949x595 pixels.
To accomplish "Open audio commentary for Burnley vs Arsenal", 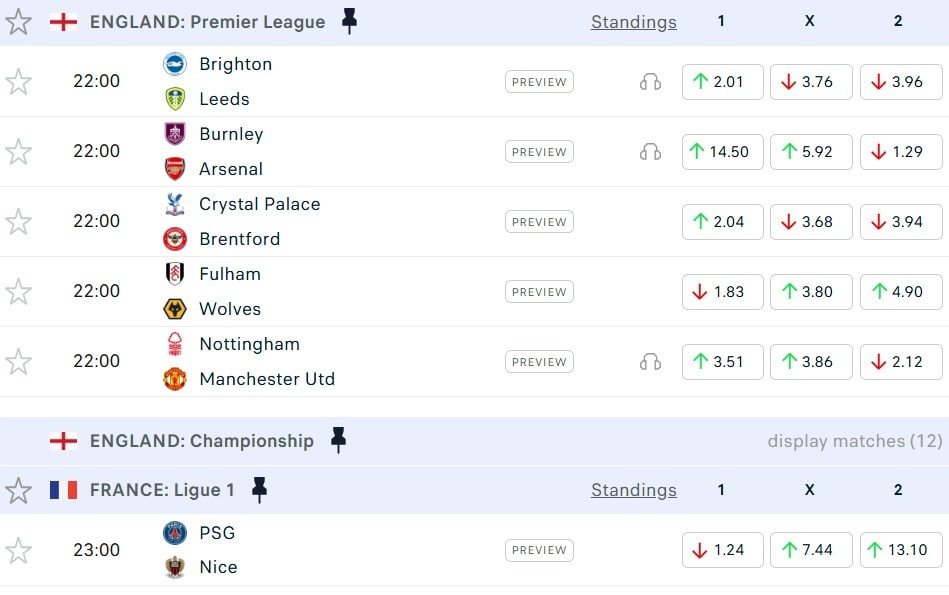I will (x=650, y=152).
